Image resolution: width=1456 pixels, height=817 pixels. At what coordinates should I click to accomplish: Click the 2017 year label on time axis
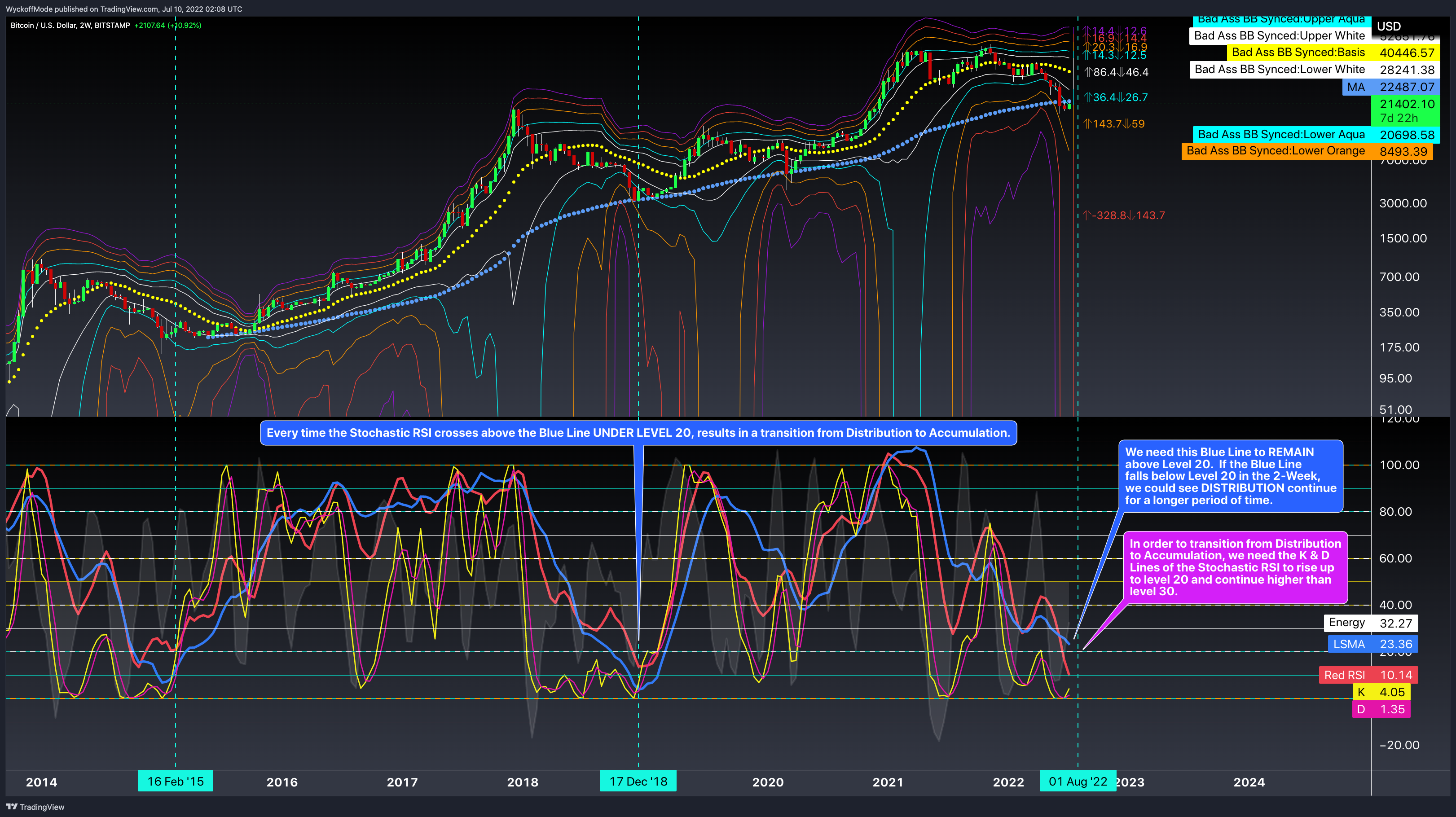click(x=402, y=782)
